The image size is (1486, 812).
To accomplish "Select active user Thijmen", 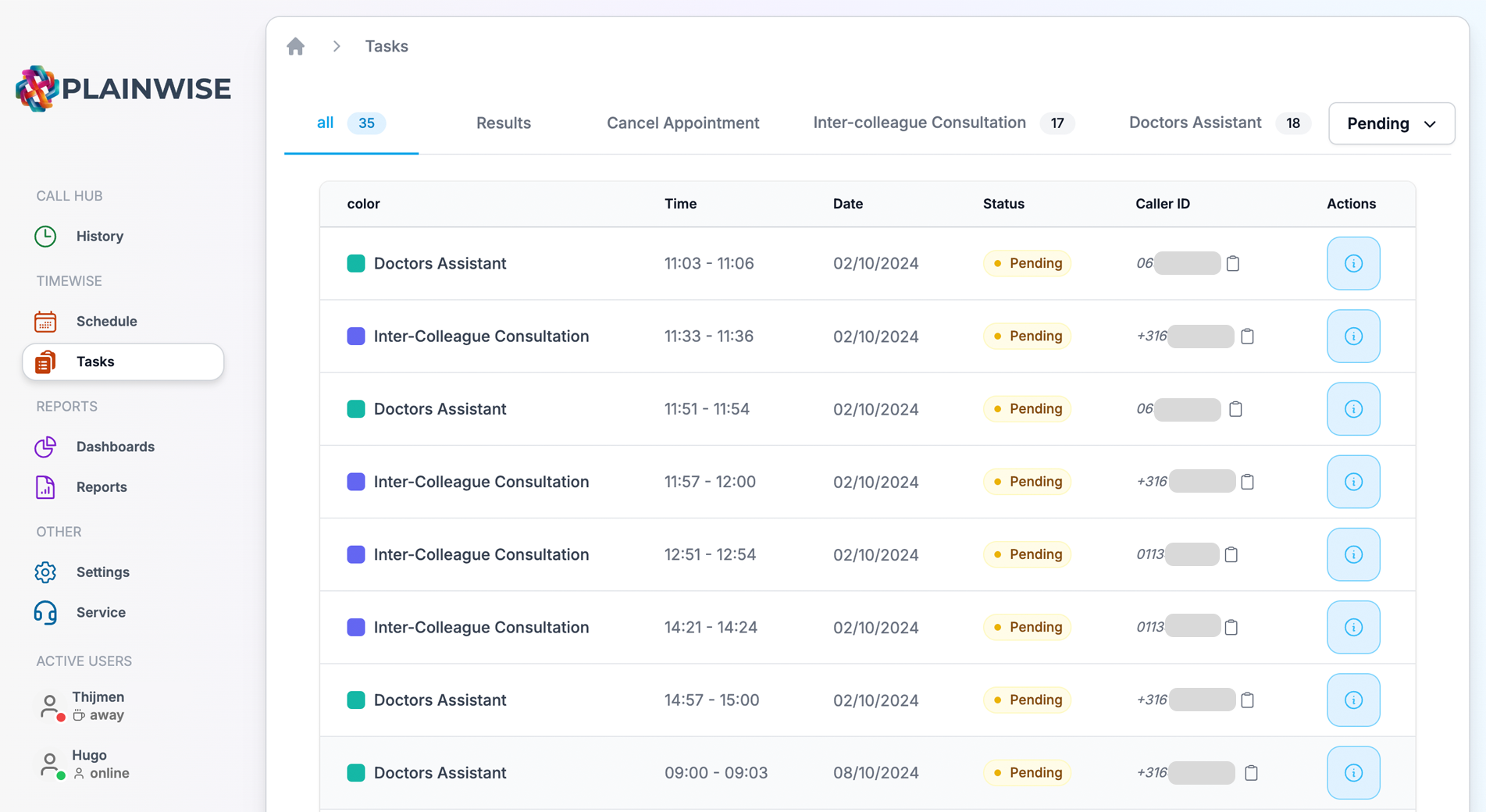I will [82, 706].
